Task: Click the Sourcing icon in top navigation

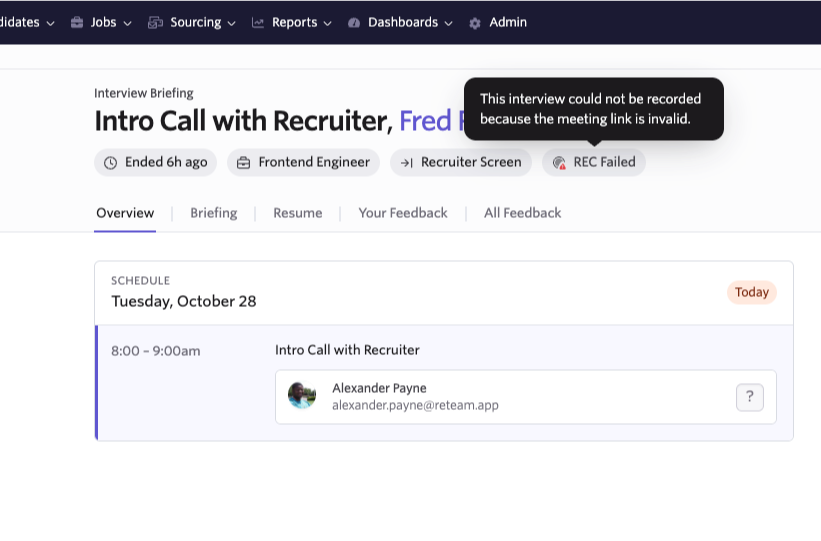Action: [x=155, y=23]
